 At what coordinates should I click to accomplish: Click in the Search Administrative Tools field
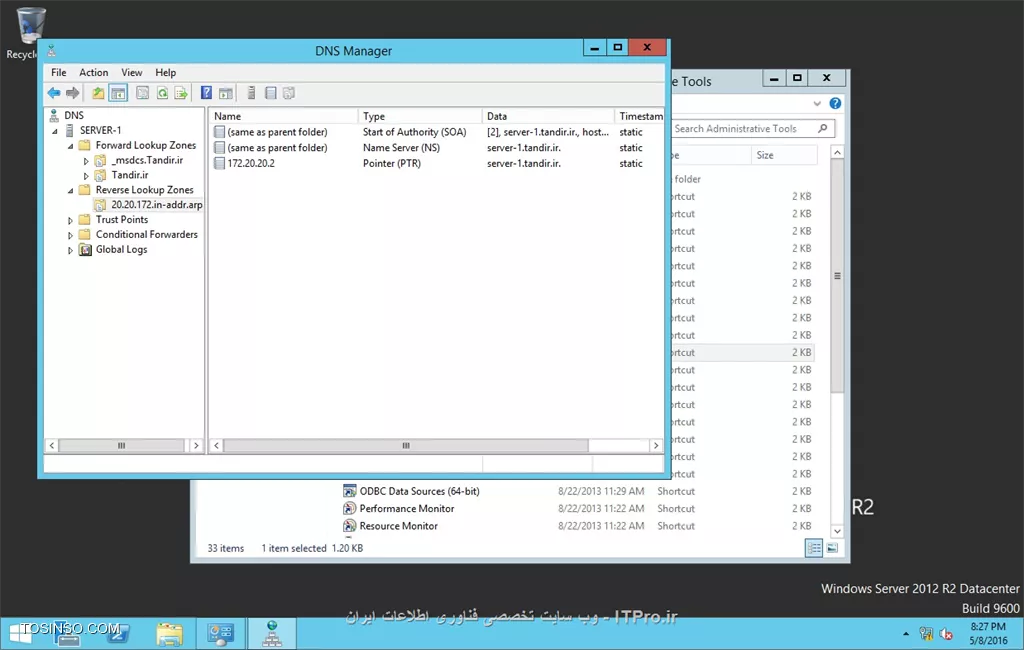[x=744, y=129]
